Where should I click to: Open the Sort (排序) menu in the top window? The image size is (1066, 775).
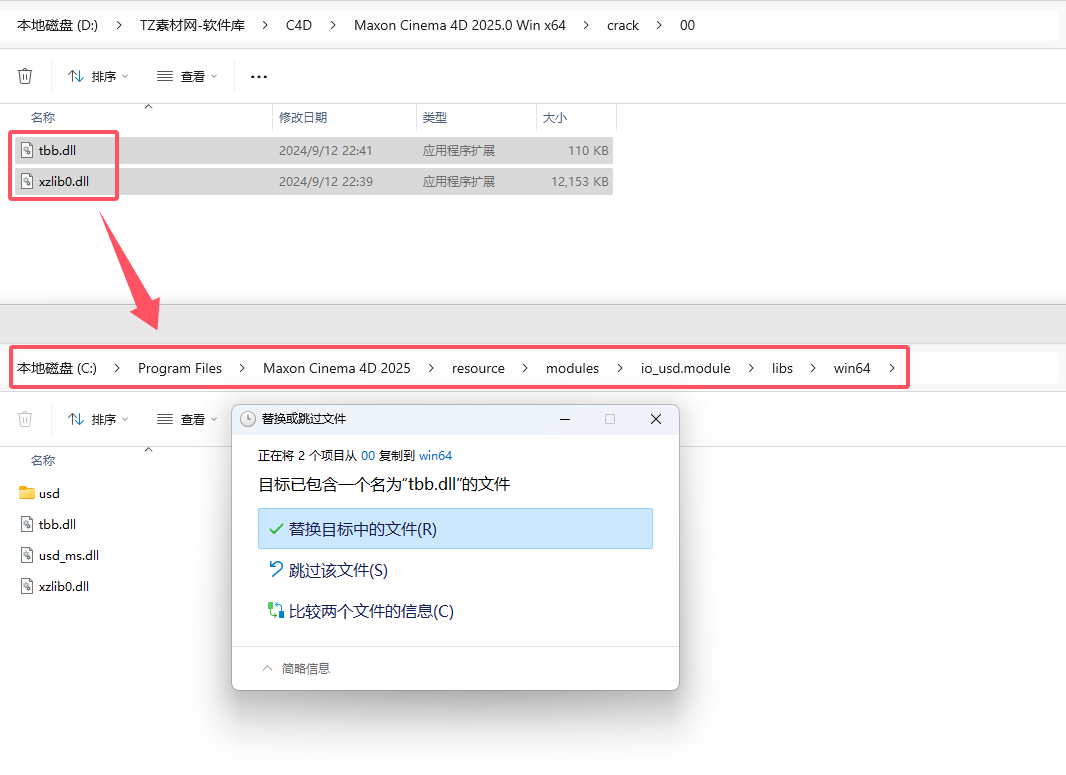point(98,76)
